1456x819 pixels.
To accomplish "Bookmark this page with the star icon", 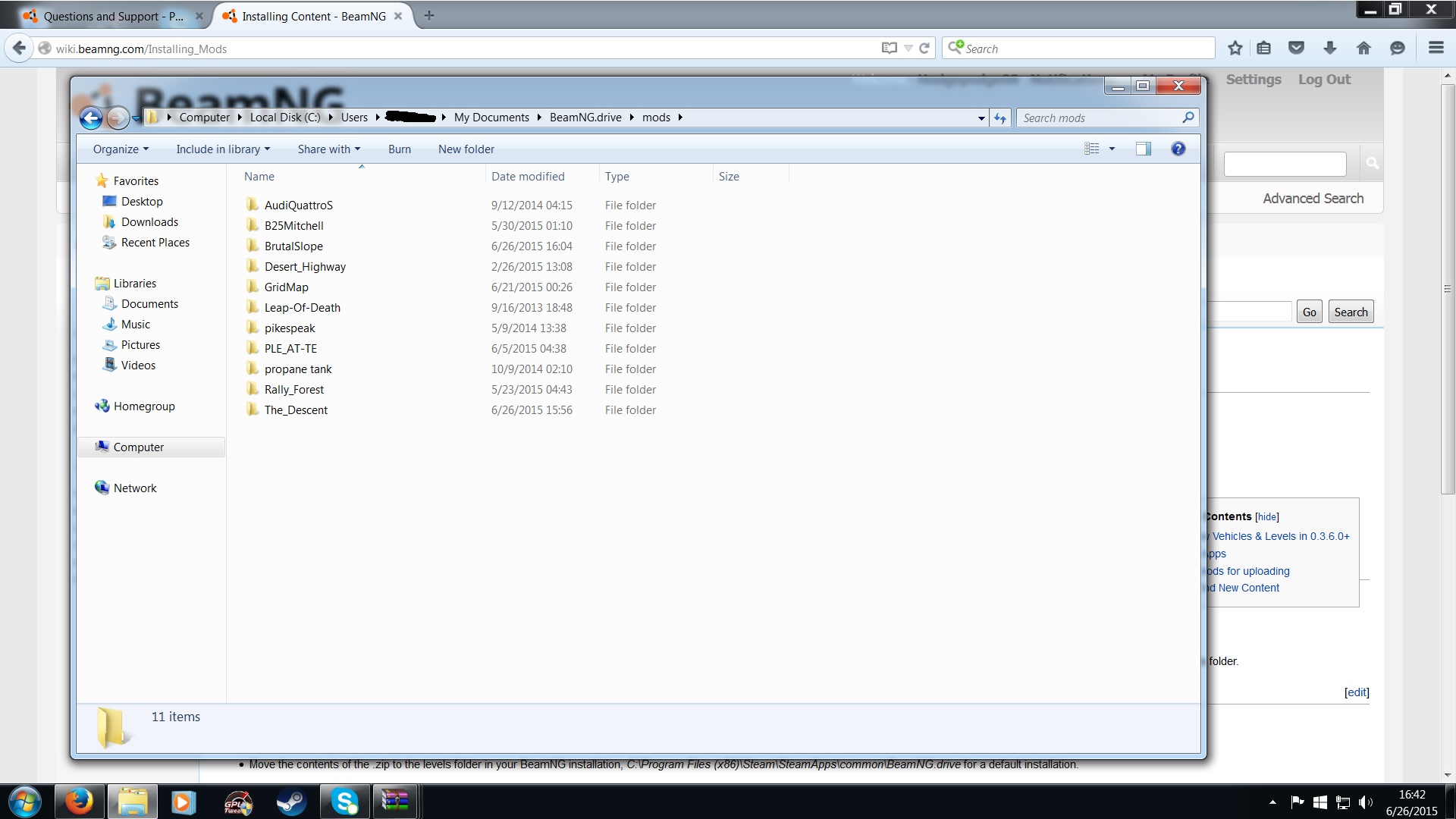I will coord(1235,49).
